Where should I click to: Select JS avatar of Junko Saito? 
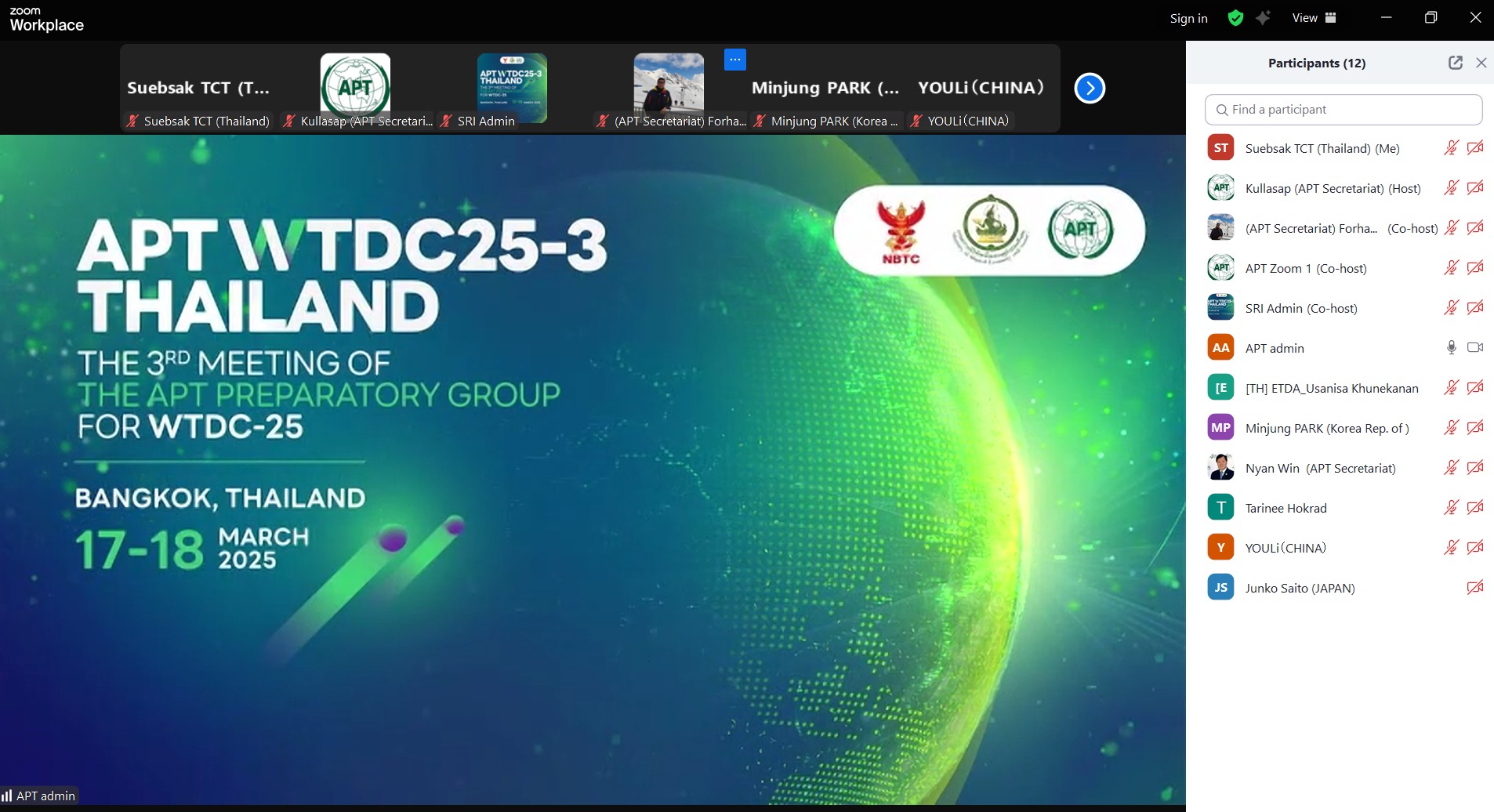coord(1220,587)
